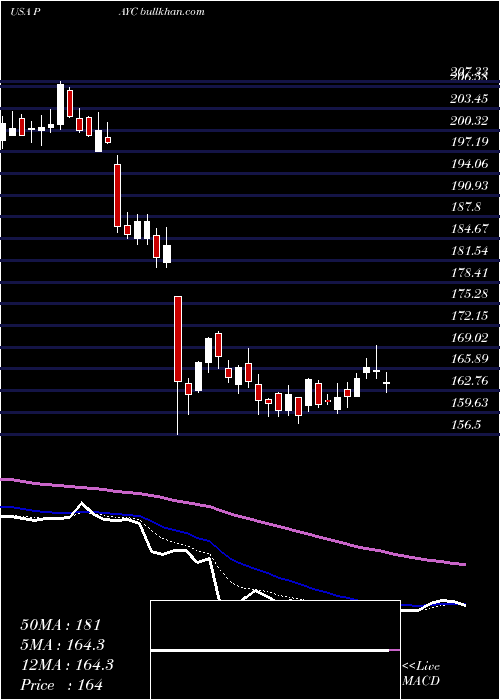Screen dimensions: 500x700
Task: Click the 184.67 price level label
Action: point(469,229)
